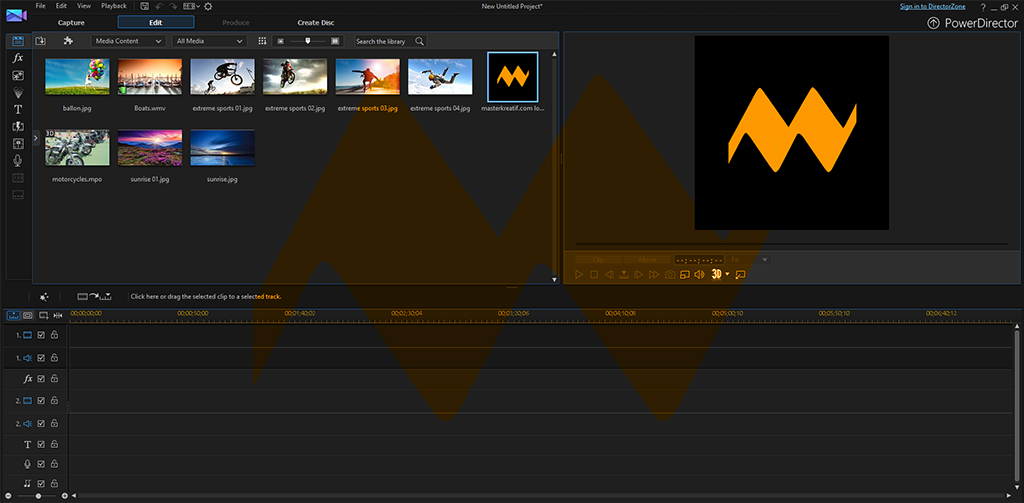
Task: Switch to the Create Disc tab
Action: pos(316,22)
